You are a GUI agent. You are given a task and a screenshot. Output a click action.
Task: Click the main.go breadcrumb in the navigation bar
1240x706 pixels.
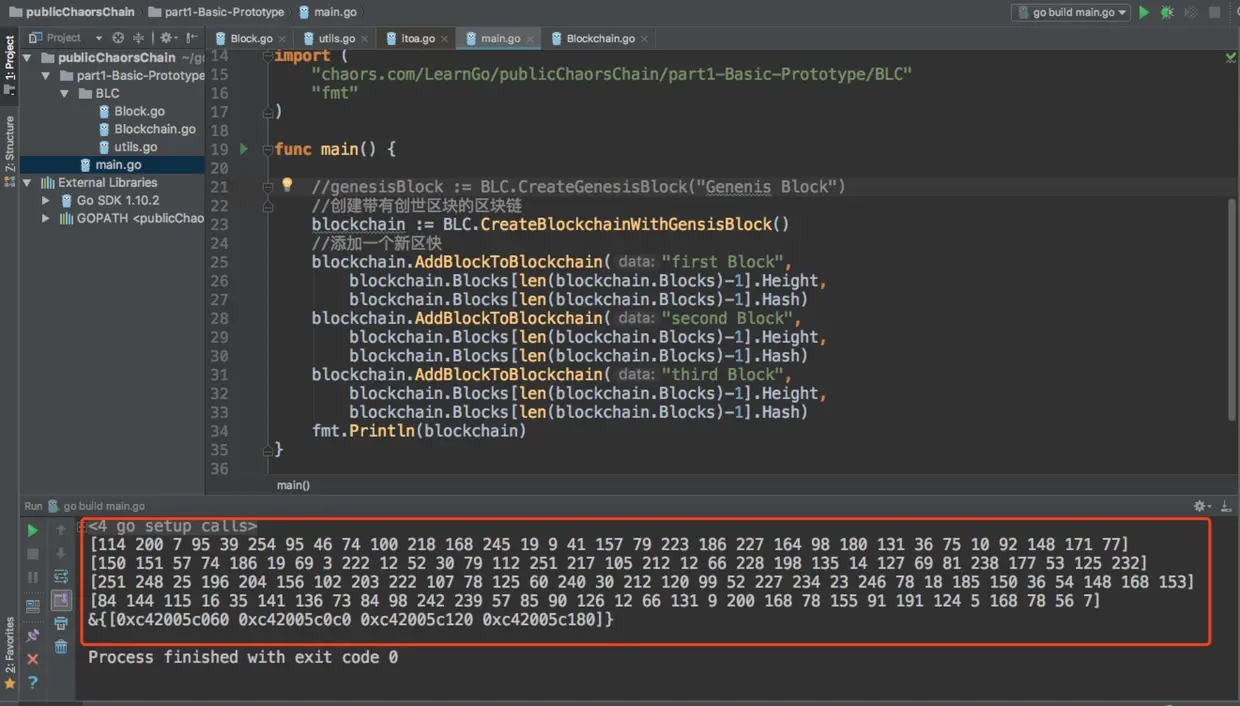pyautogui.click(x=326, y=12)
